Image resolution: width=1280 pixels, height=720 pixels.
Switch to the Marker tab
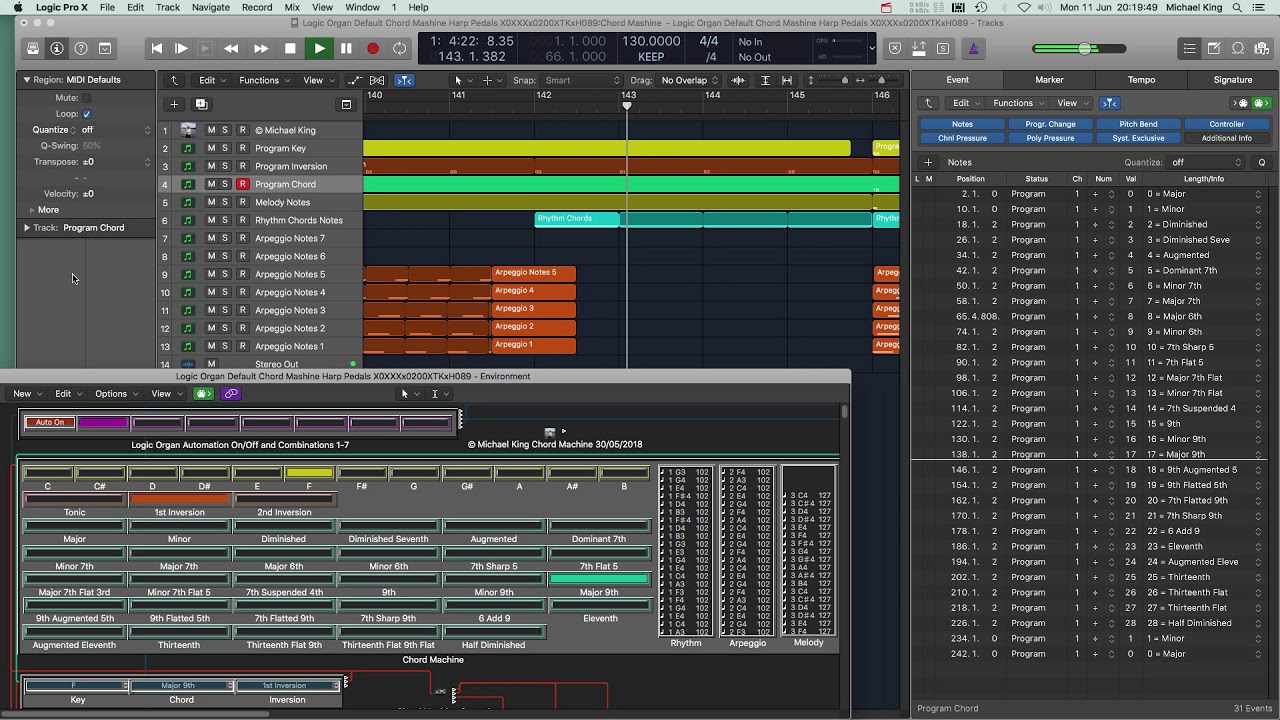coord(1049,80)
